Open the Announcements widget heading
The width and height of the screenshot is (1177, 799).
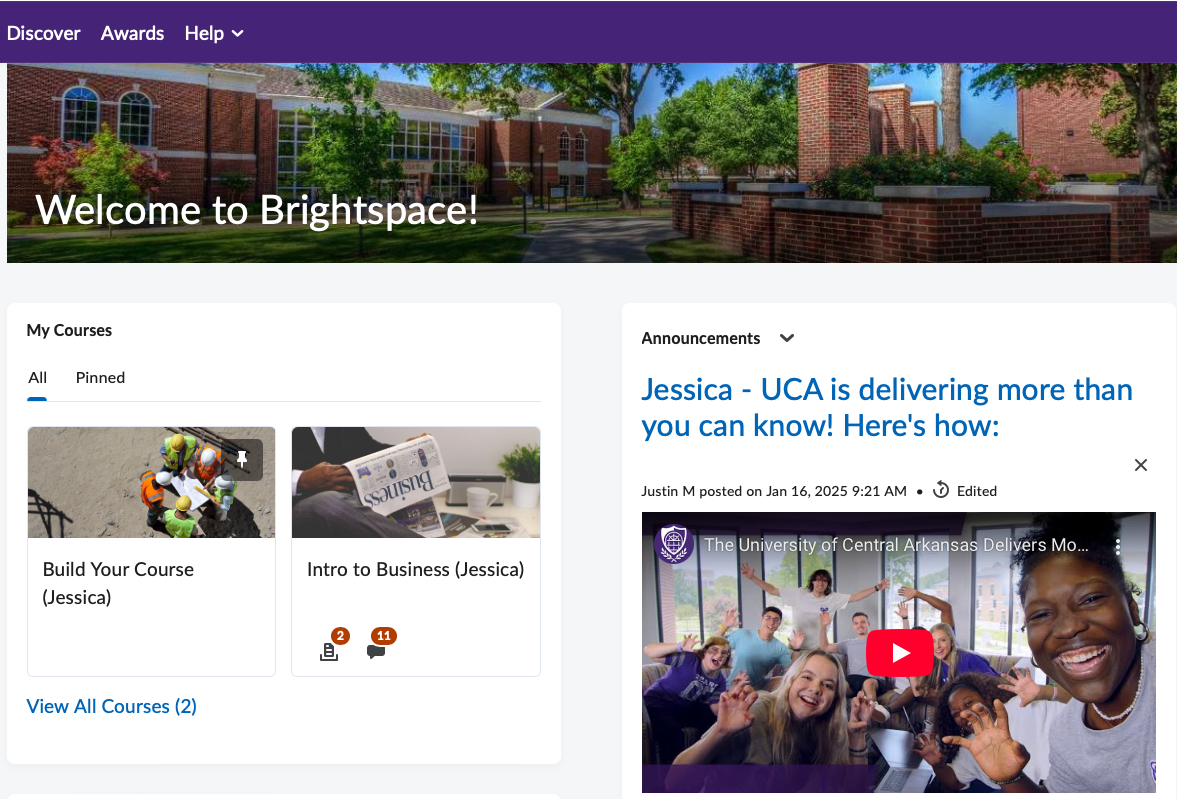click(700, 338)
